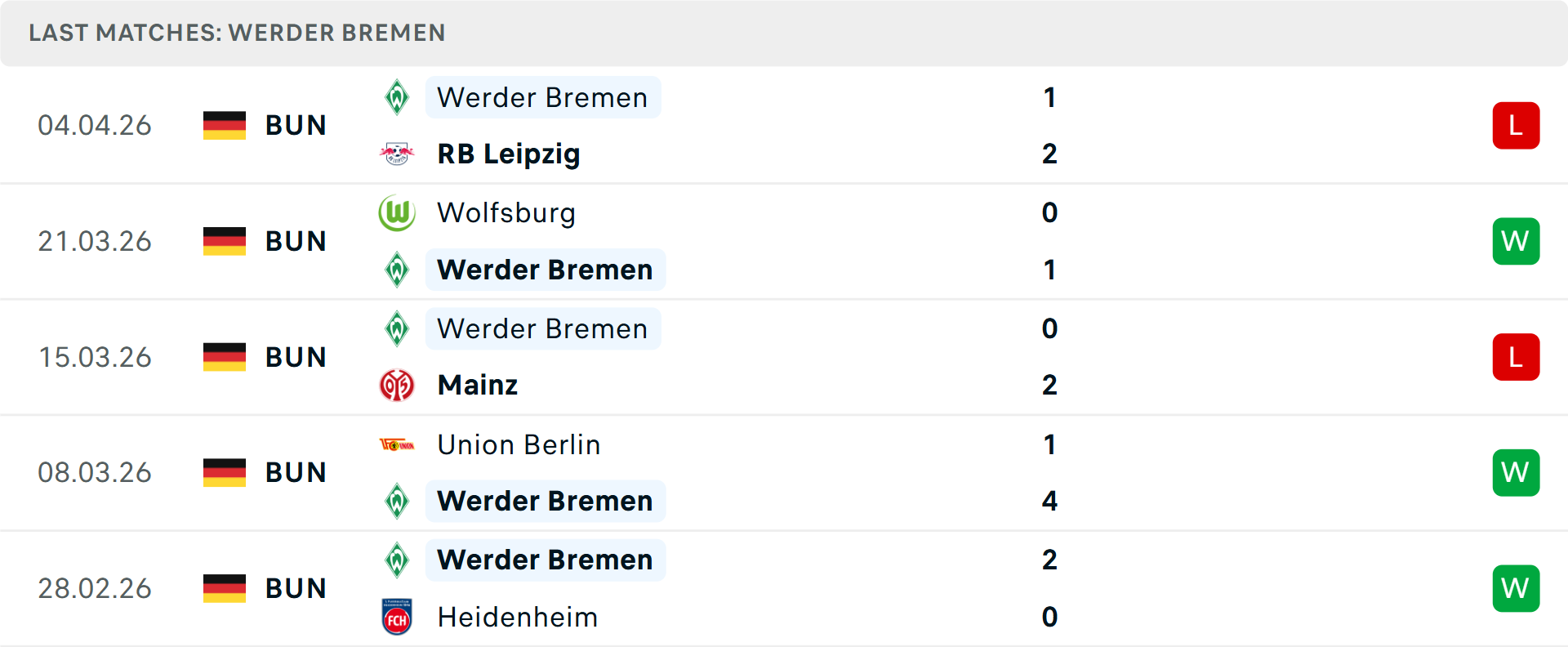Select the 21.03.26 match date
Image resolution: width=1568 pixels, height=647 pixels.
coord(95,241)
